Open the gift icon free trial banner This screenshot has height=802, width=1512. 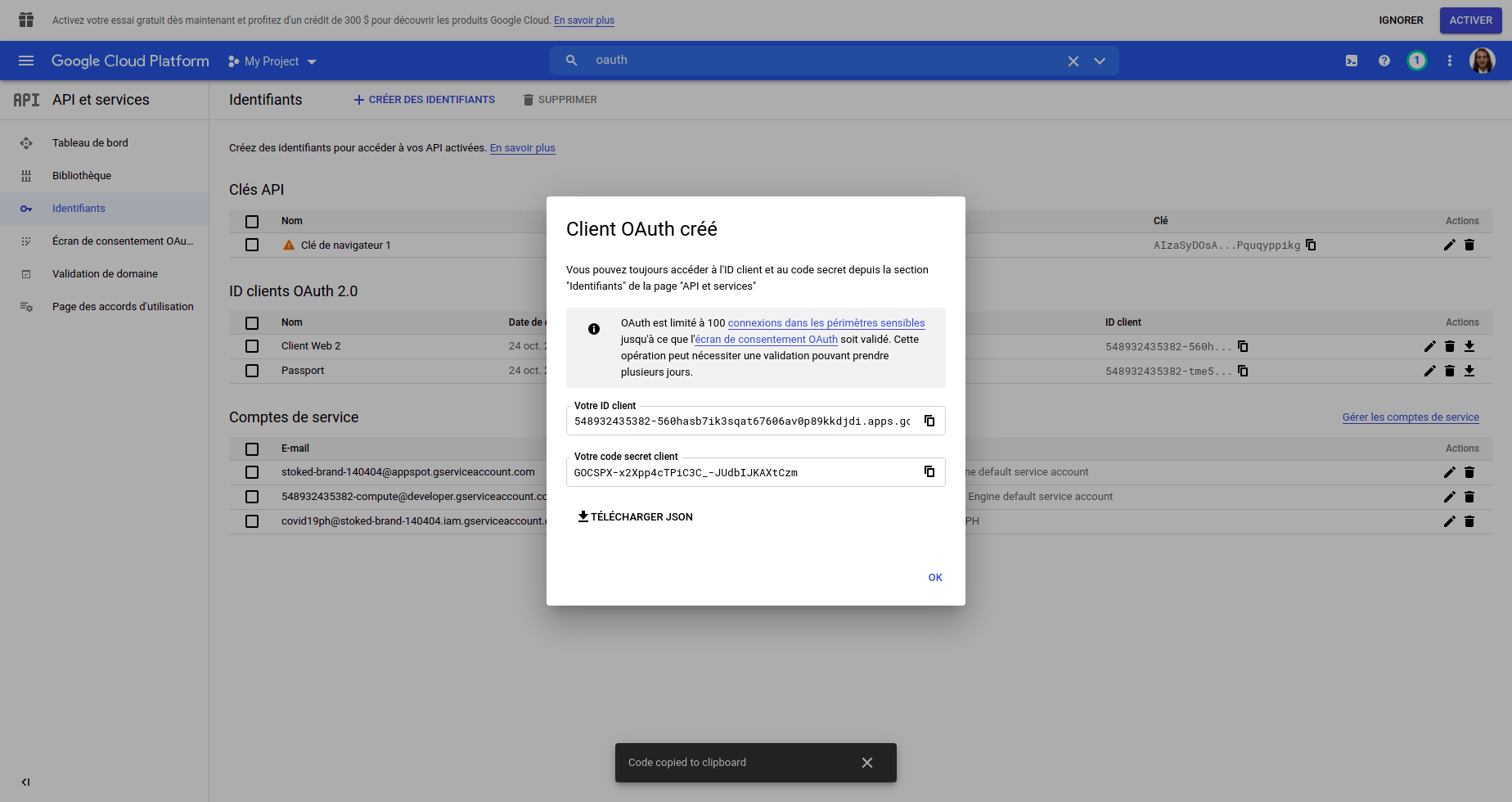click(x=26, y=20)
